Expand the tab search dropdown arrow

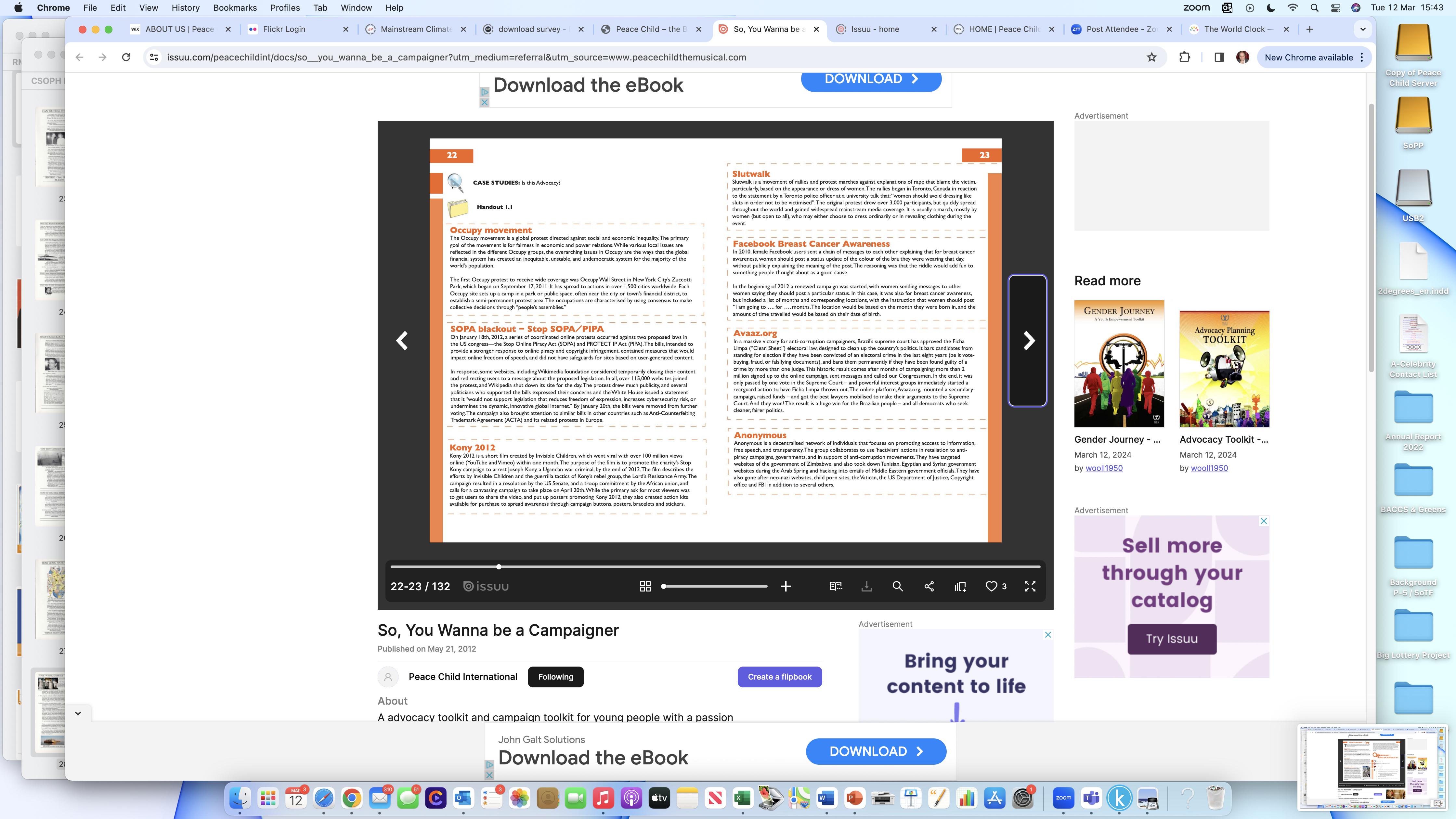click(x=1363, y=29)
